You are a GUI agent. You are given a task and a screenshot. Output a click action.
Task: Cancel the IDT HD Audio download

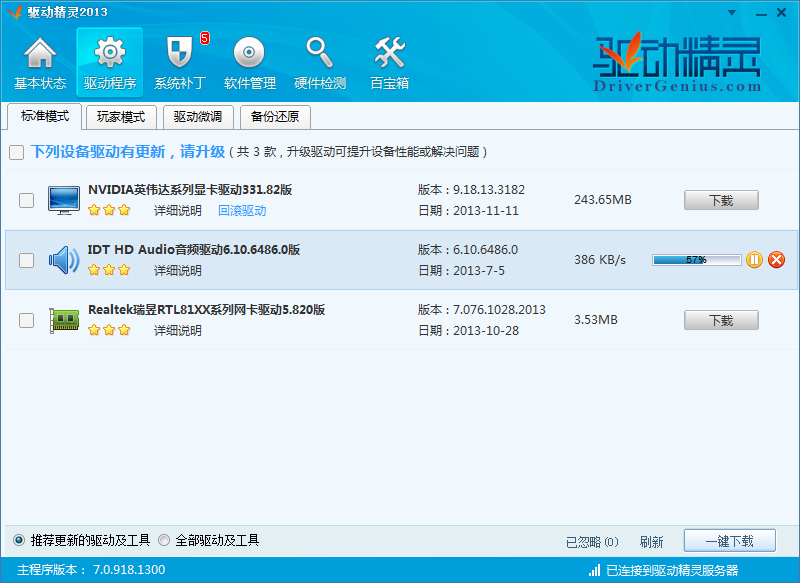[x=777, y=260]
